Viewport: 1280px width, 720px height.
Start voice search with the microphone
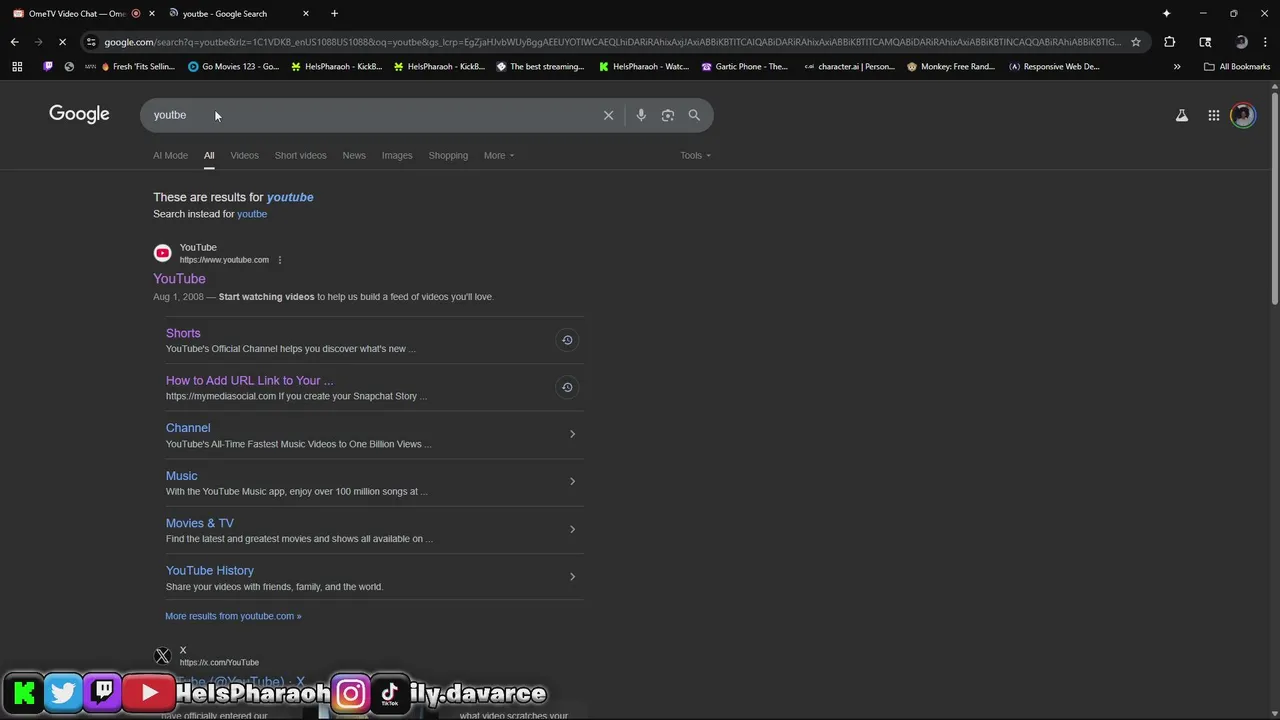click(641, 115)
